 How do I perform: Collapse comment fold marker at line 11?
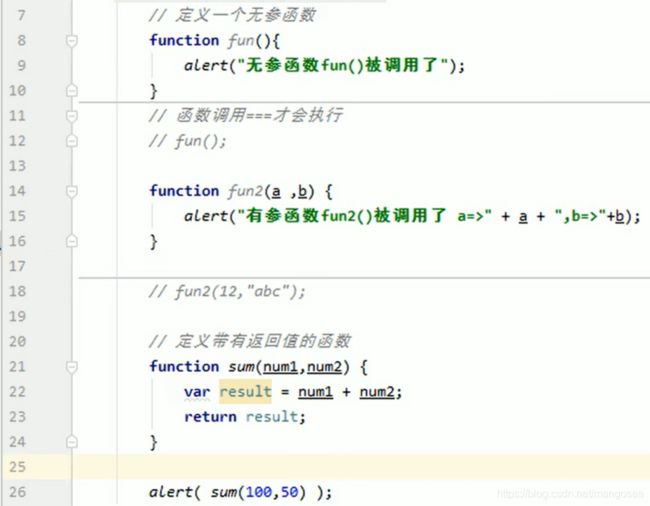pyautogui.click(x=72, y=116)
